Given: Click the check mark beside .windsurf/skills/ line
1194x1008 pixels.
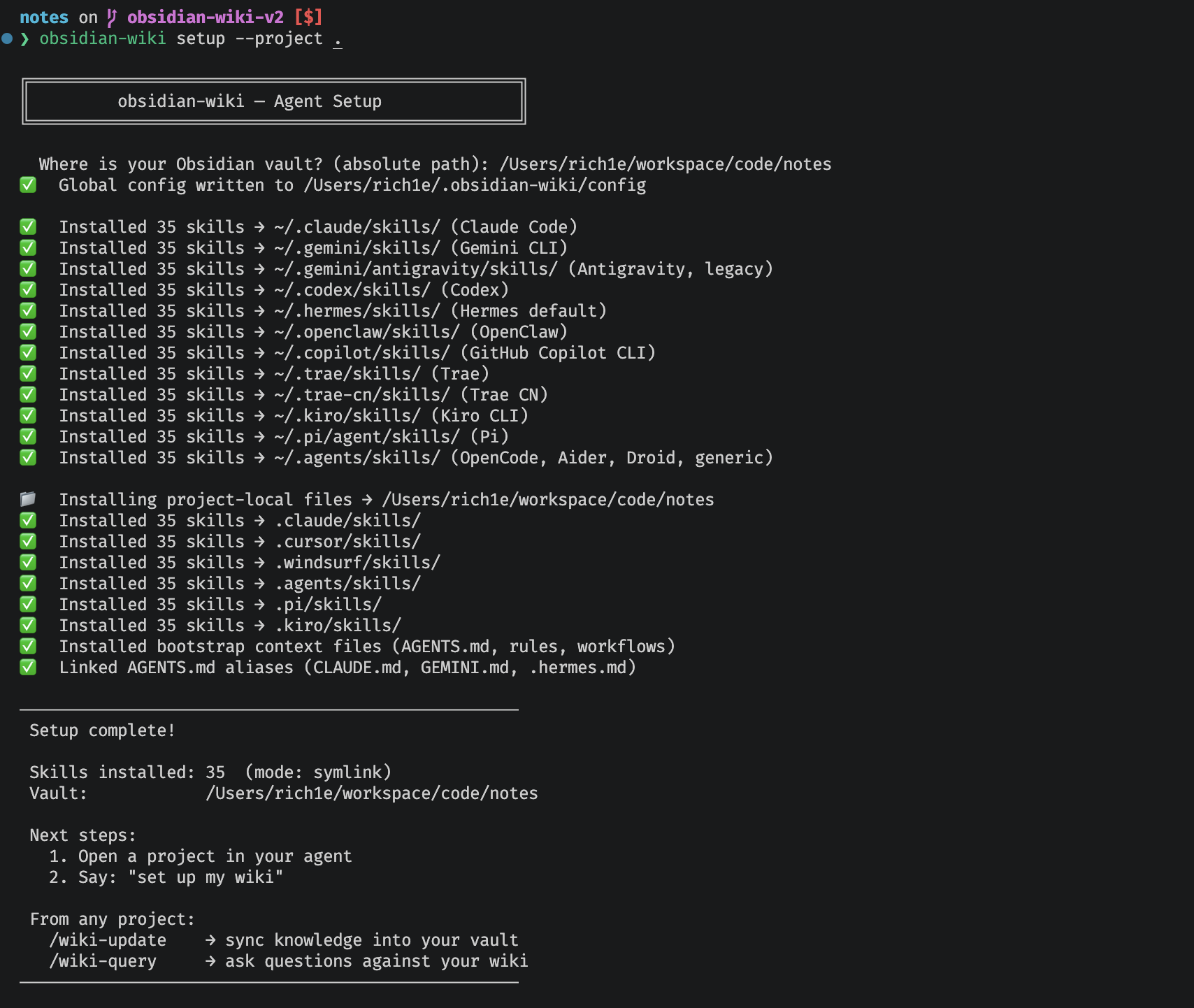Looking at the screenshot, I should [28, 562].
